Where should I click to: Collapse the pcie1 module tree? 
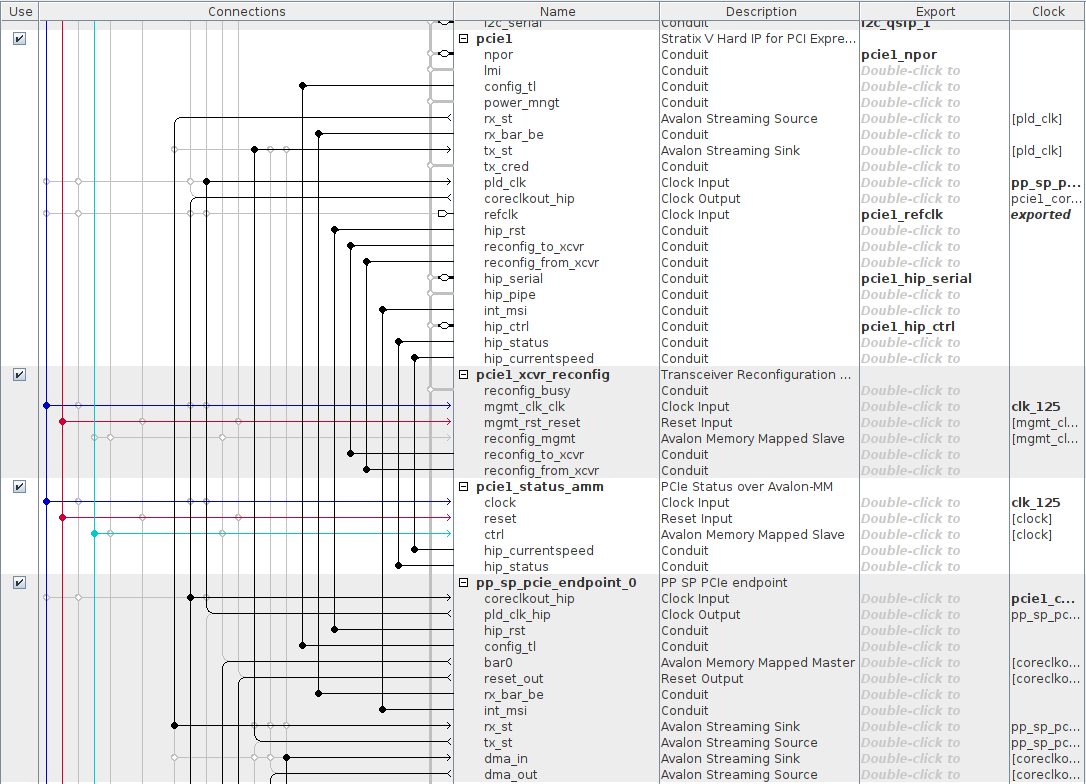(x=462, y=38)
